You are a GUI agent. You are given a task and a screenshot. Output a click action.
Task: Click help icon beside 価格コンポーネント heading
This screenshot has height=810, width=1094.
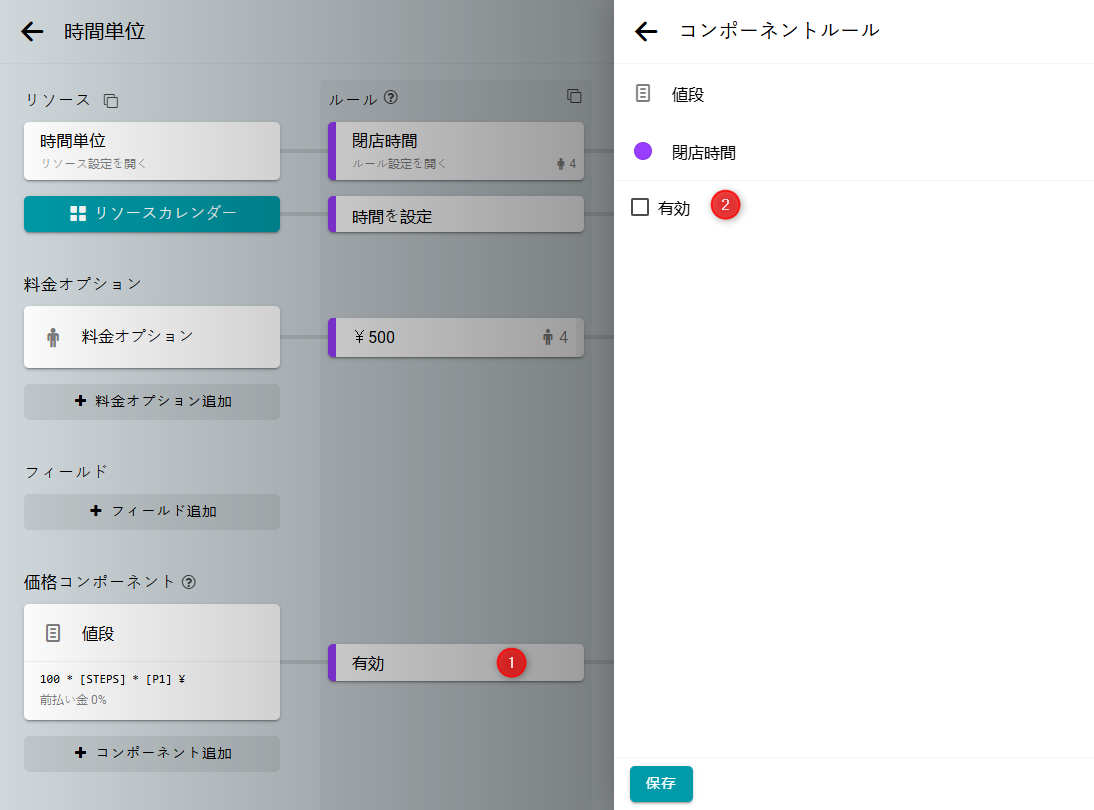click(189, 581)
